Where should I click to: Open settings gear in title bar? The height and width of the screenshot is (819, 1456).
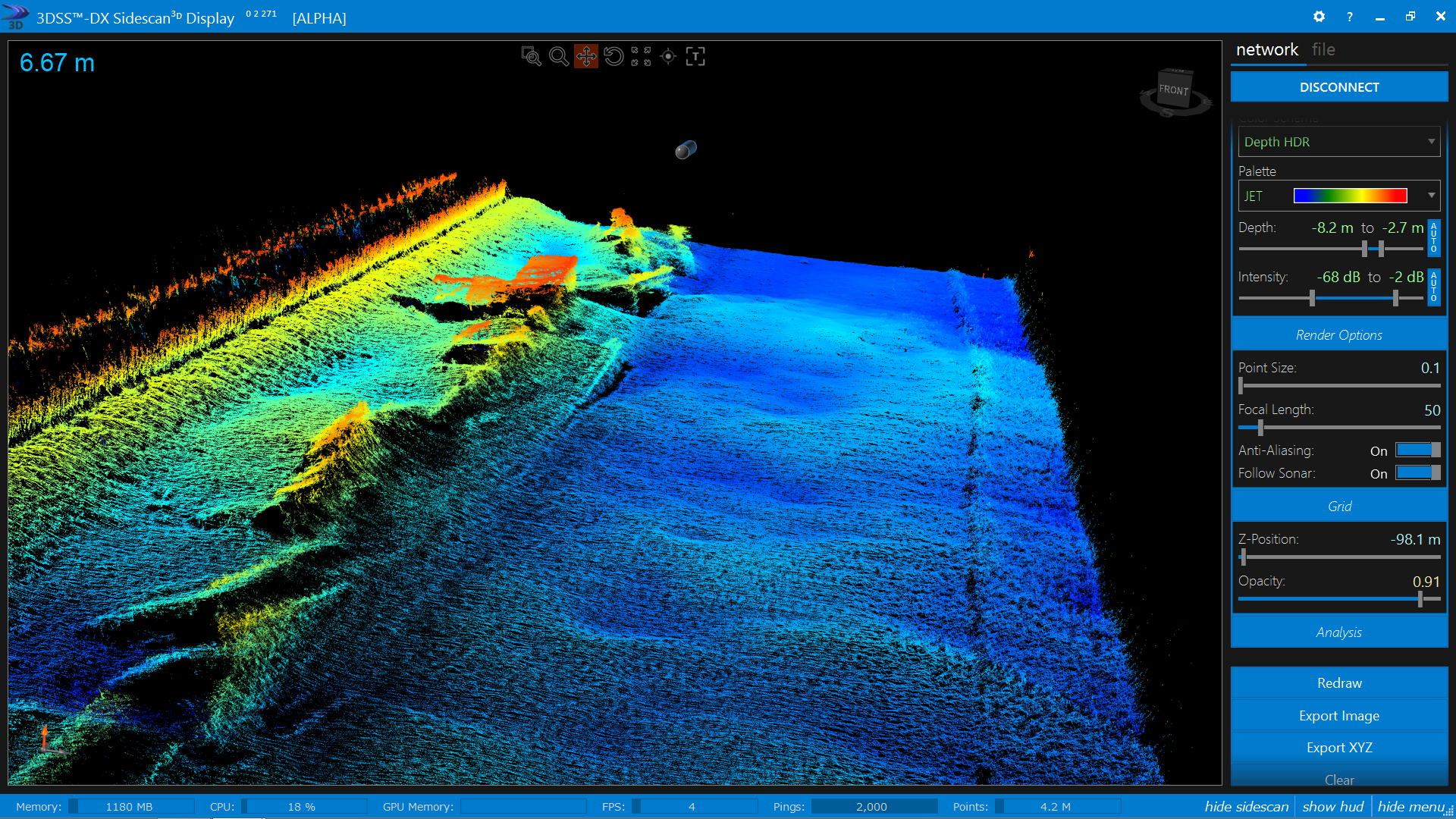click(1319, 17)
